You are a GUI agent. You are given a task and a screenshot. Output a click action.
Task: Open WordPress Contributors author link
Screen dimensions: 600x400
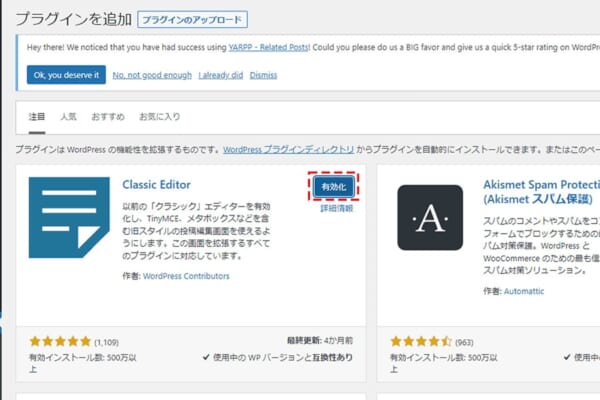point(186,276)
